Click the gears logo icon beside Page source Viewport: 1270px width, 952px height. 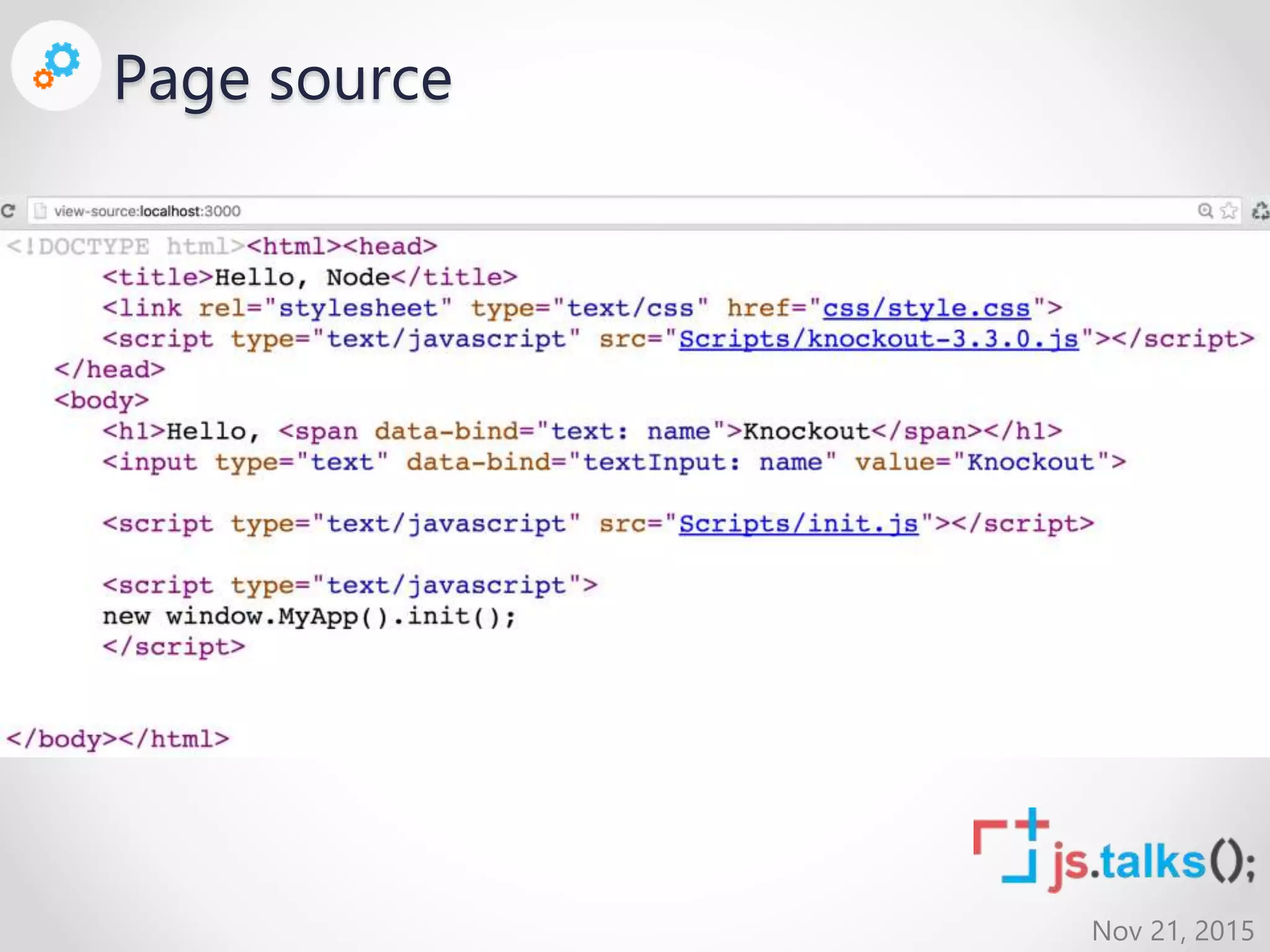(56, 66)
